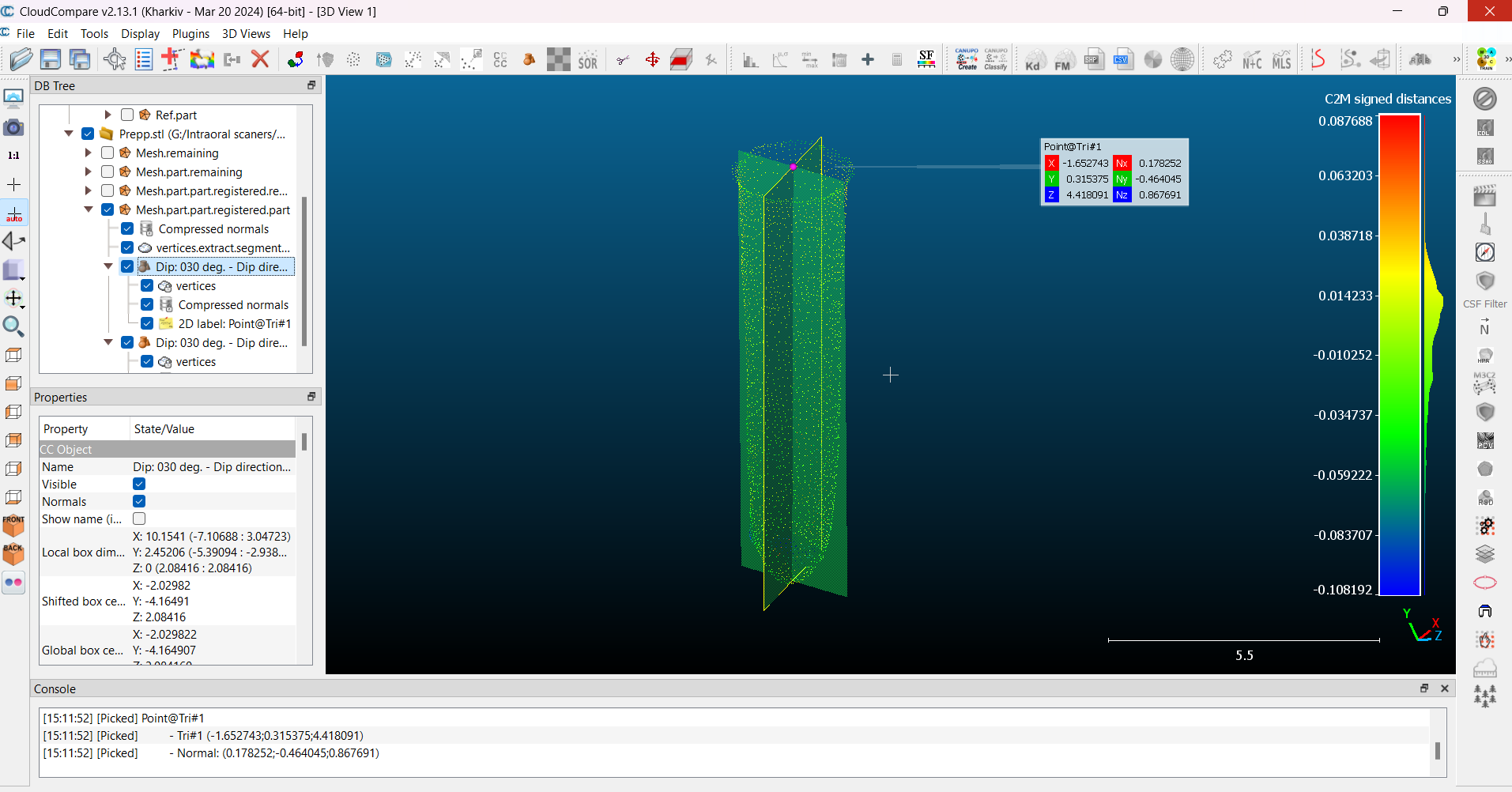
Task: Click the C2M signed distances color scale bar
Action: (x=1400, y=355)
